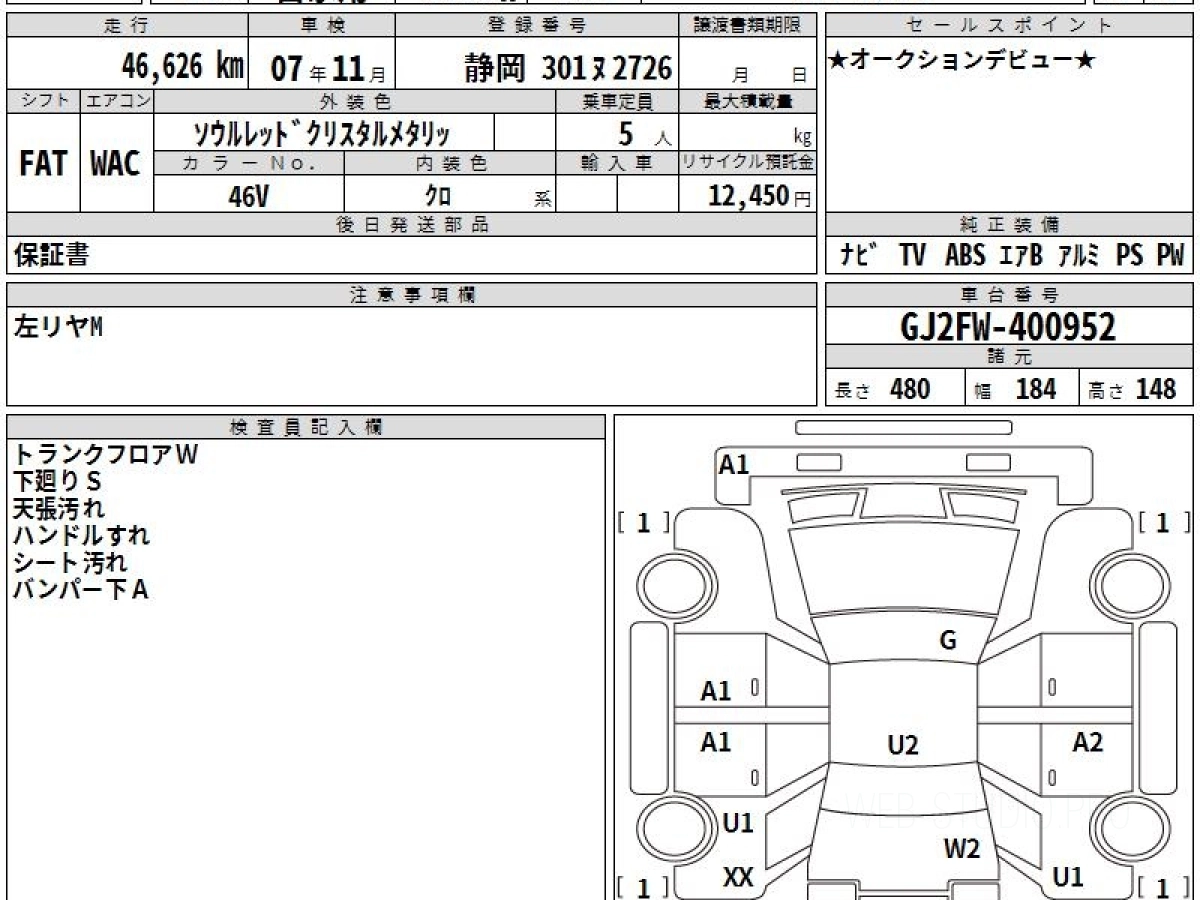
Task: Select the TV equipment item
Action: point(912,256)
